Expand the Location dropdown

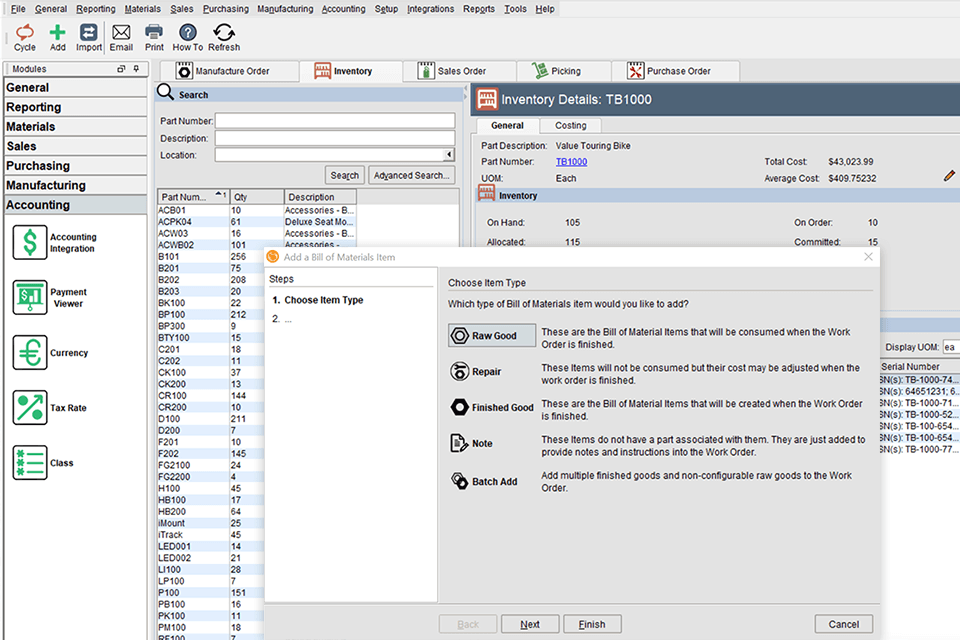(449, 155)
